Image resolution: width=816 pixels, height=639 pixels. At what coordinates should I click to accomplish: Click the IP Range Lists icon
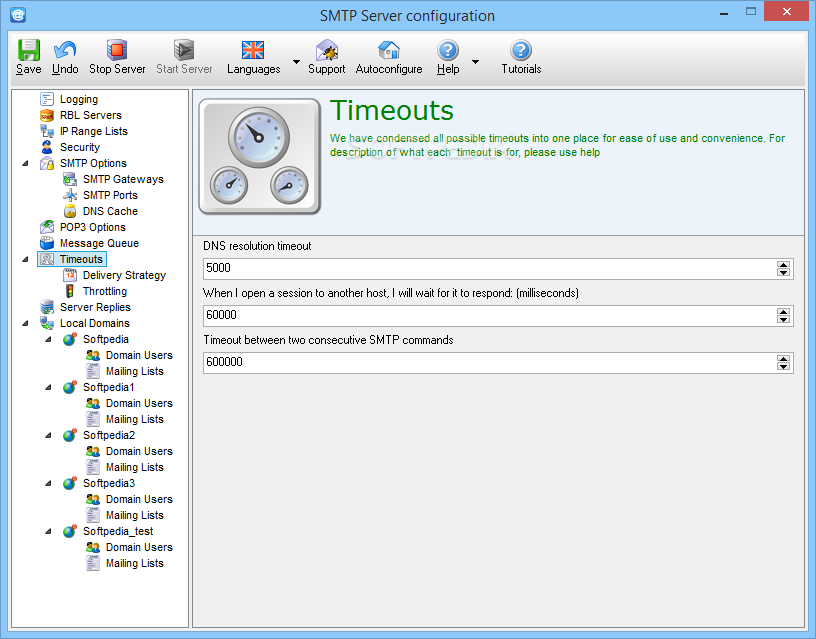(47, 131)
